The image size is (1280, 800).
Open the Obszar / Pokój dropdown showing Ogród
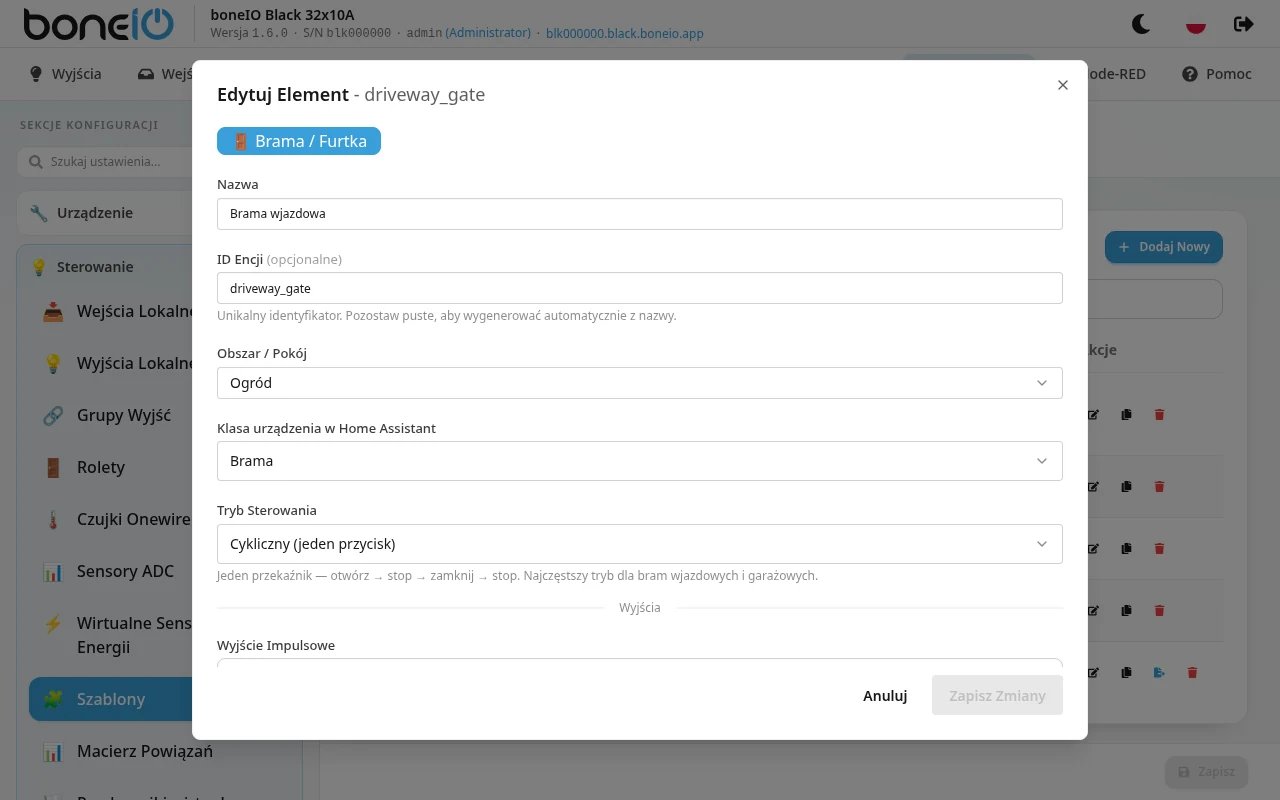(x=640, y=383)
